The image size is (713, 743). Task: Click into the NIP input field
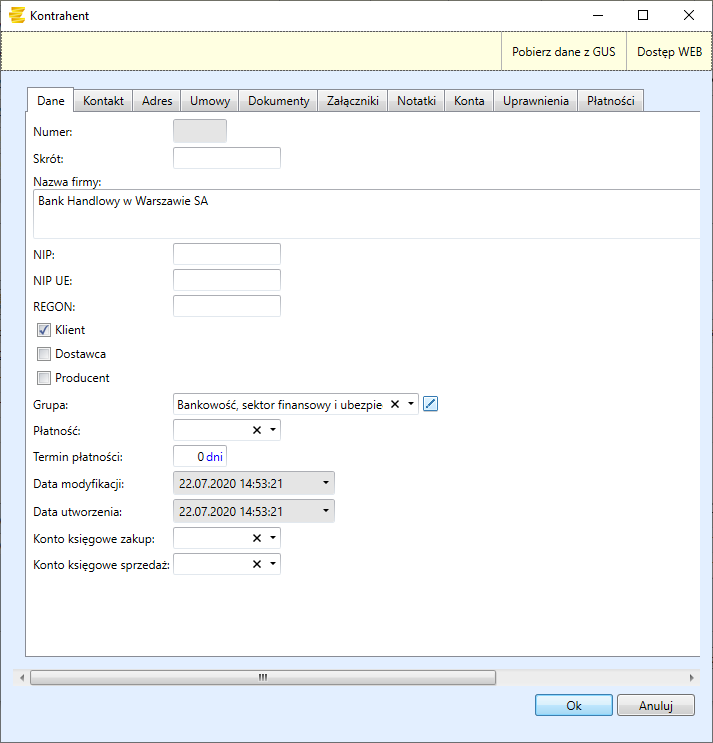227,254
